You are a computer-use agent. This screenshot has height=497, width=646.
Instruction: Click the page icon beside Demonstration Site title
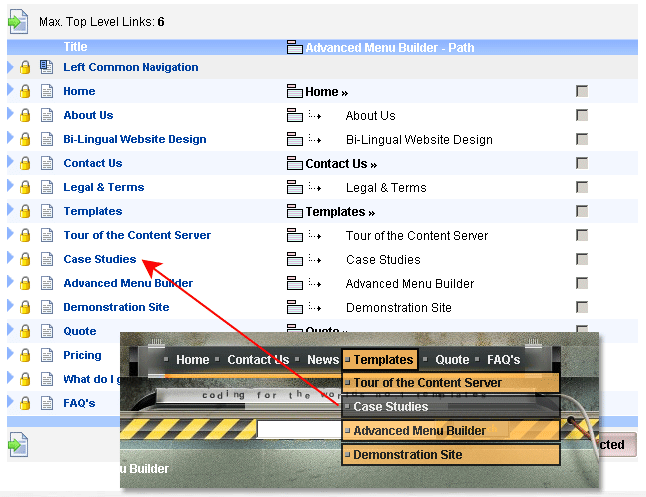click(47, 307)
